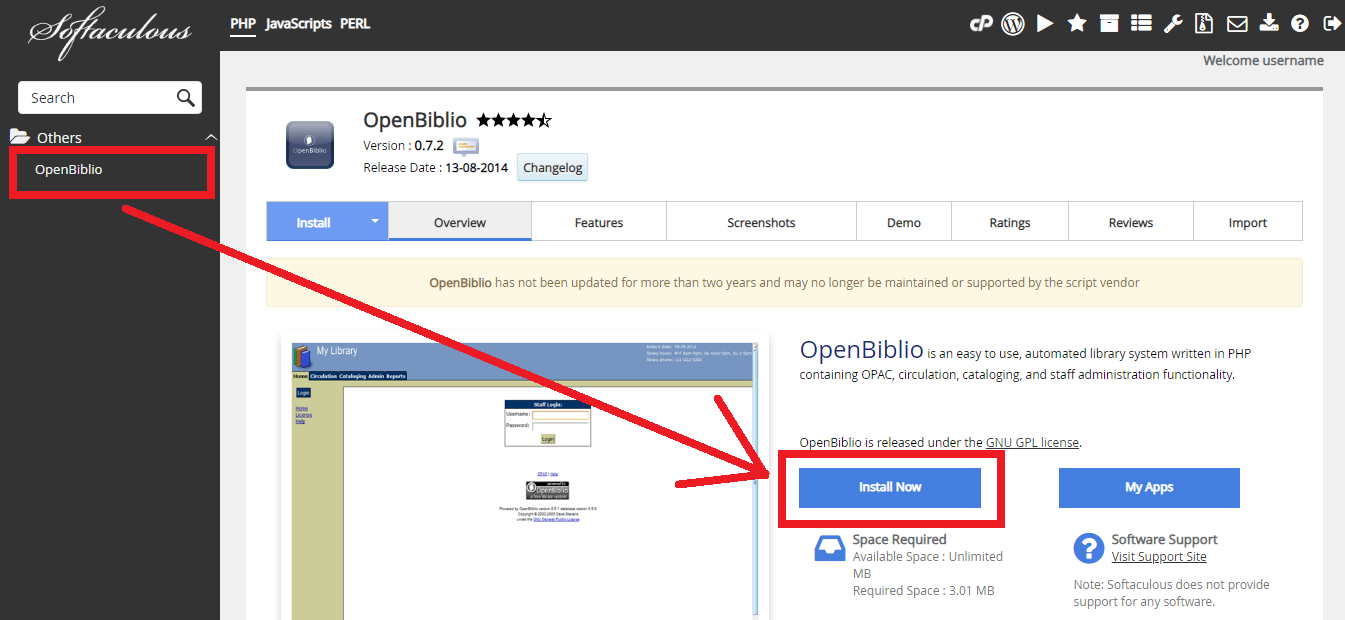The height and width of the screenshot is (620, 1345).
Task: Click the Install Now button
Action: (889, 487)
